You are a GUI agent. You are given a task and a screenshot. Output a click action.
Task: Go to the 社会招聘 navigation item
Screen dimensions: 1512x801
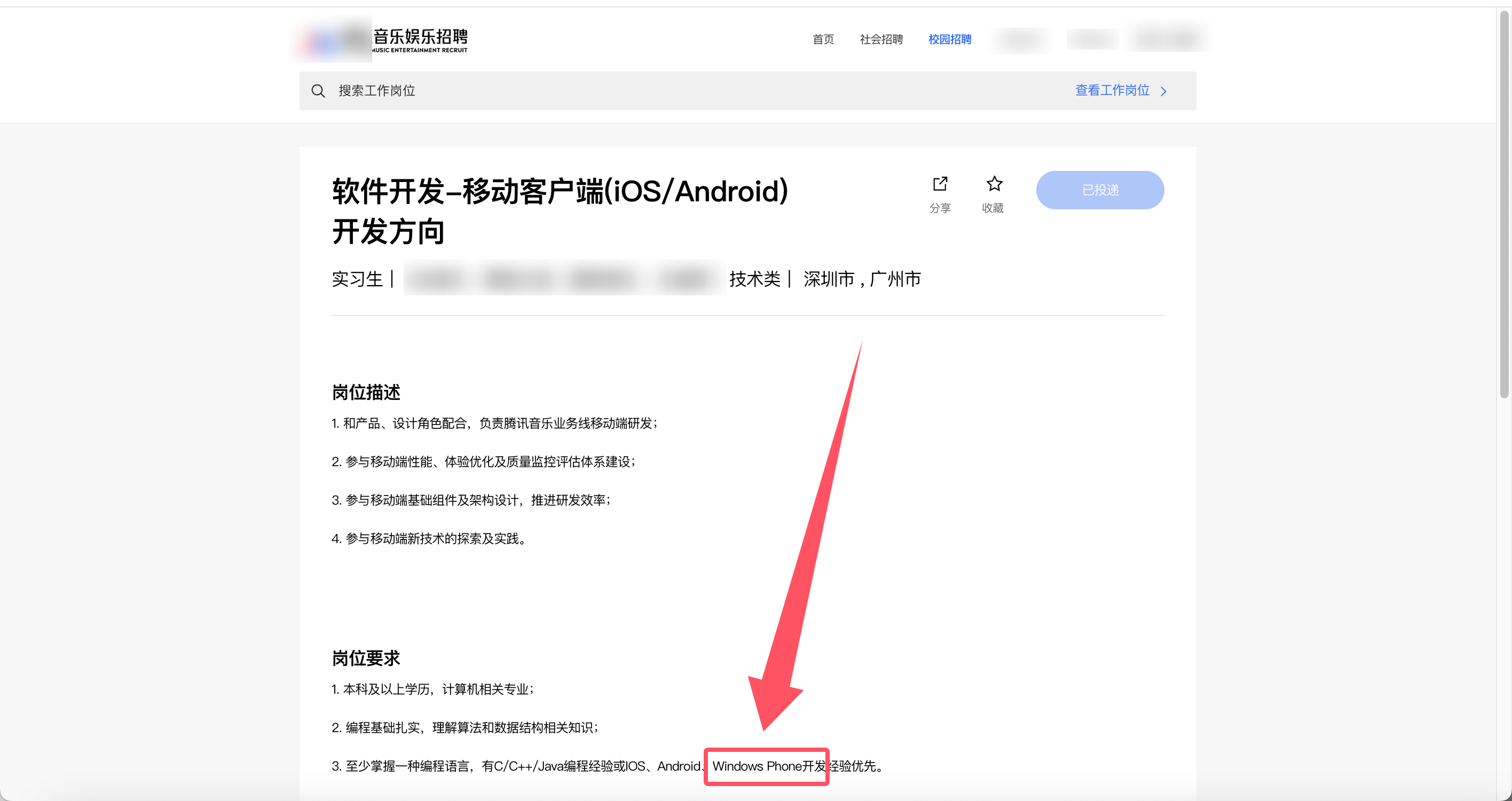pyautogui.click(x=880, y=40)
